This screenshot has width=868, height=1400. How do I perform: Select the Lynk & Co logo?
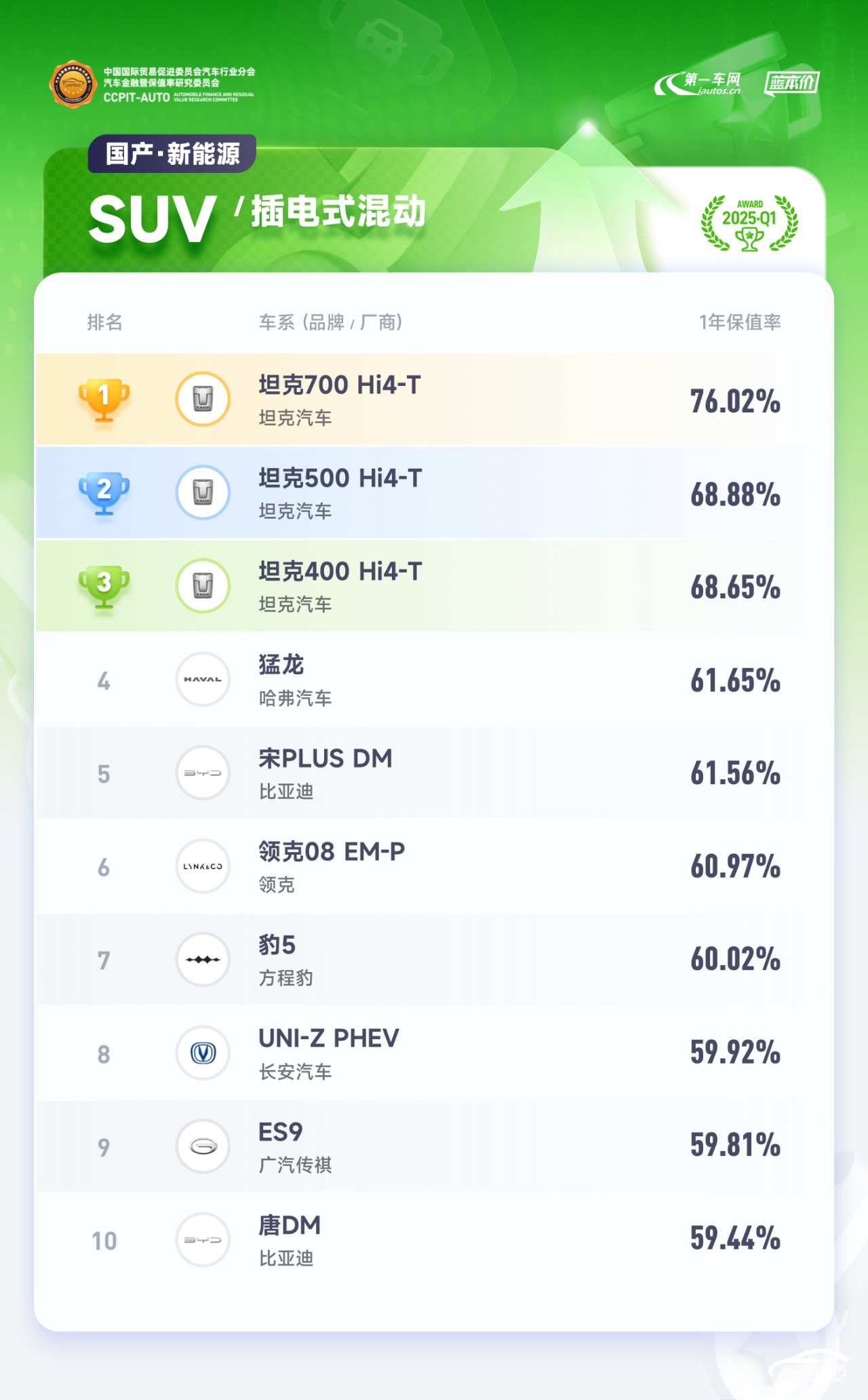point(203,866)
